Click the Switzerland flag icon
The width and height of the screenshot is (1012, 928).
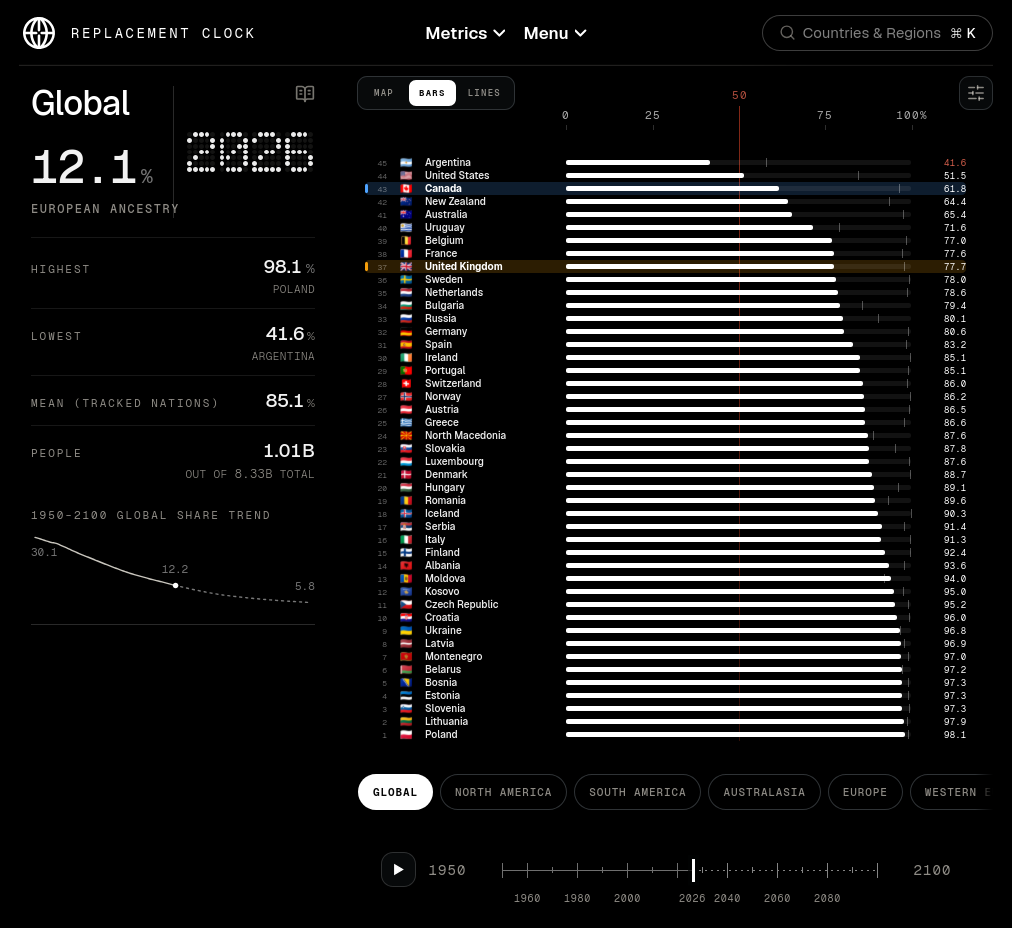[406, 383]
